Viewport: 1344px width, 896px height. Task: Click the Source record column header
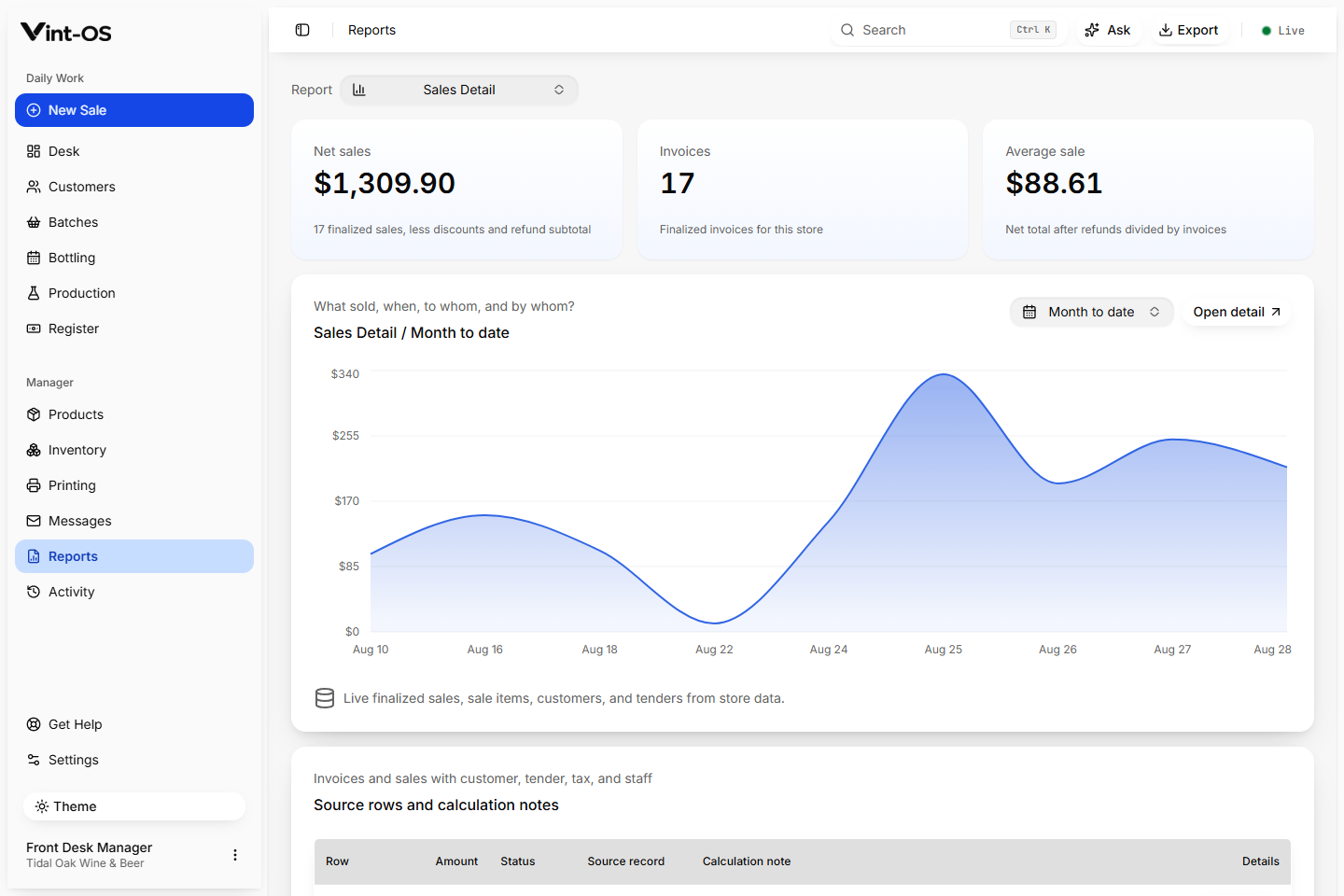626,861
